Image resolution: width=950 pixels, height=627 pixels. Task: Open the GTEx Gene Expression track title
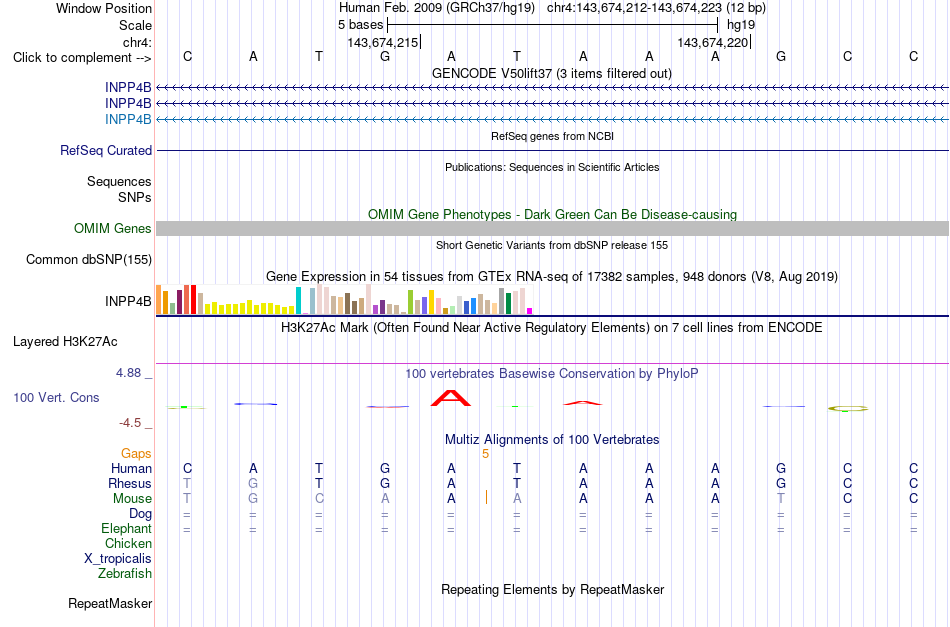click(x=552, y=277)
